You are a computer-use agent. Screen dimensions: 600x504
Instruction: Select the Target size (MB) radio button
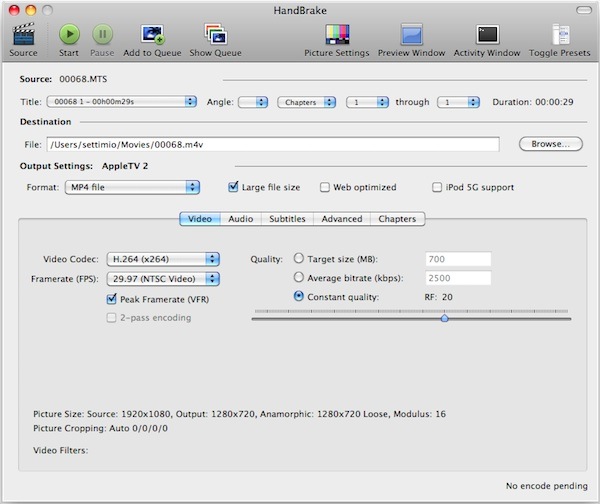[298, 258]
